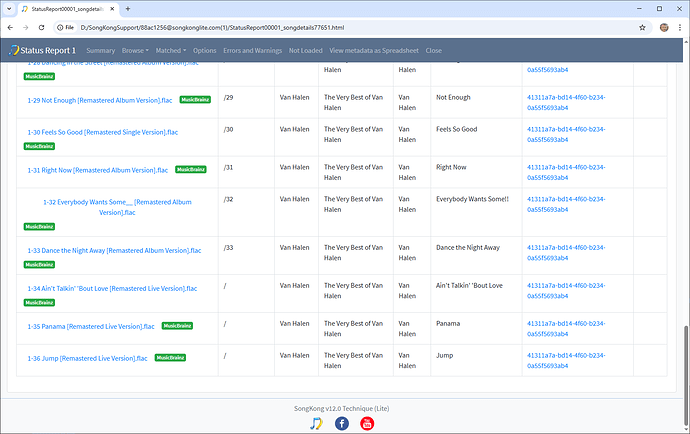Open a new browser tab
Viewport: 690px width, 434px height.
click(x=127, y=8)
